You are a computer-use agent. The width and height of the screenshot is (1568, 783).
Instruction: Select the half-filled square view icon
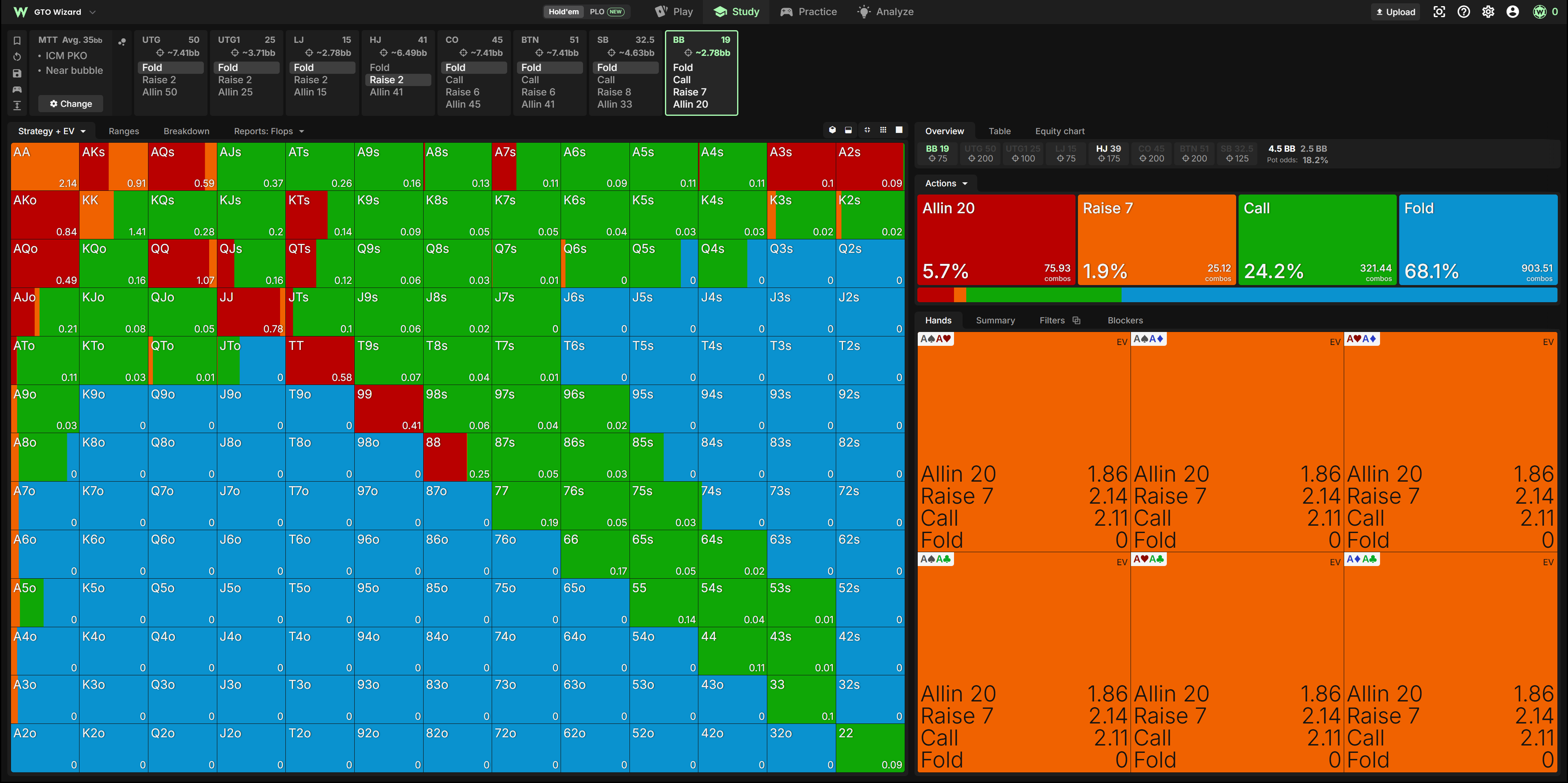[x=848, y=130]
